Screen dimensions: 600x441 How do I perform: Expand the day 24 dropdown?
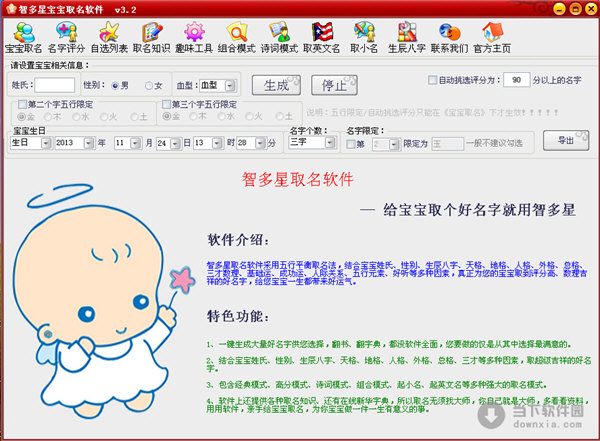pos(175,143)
